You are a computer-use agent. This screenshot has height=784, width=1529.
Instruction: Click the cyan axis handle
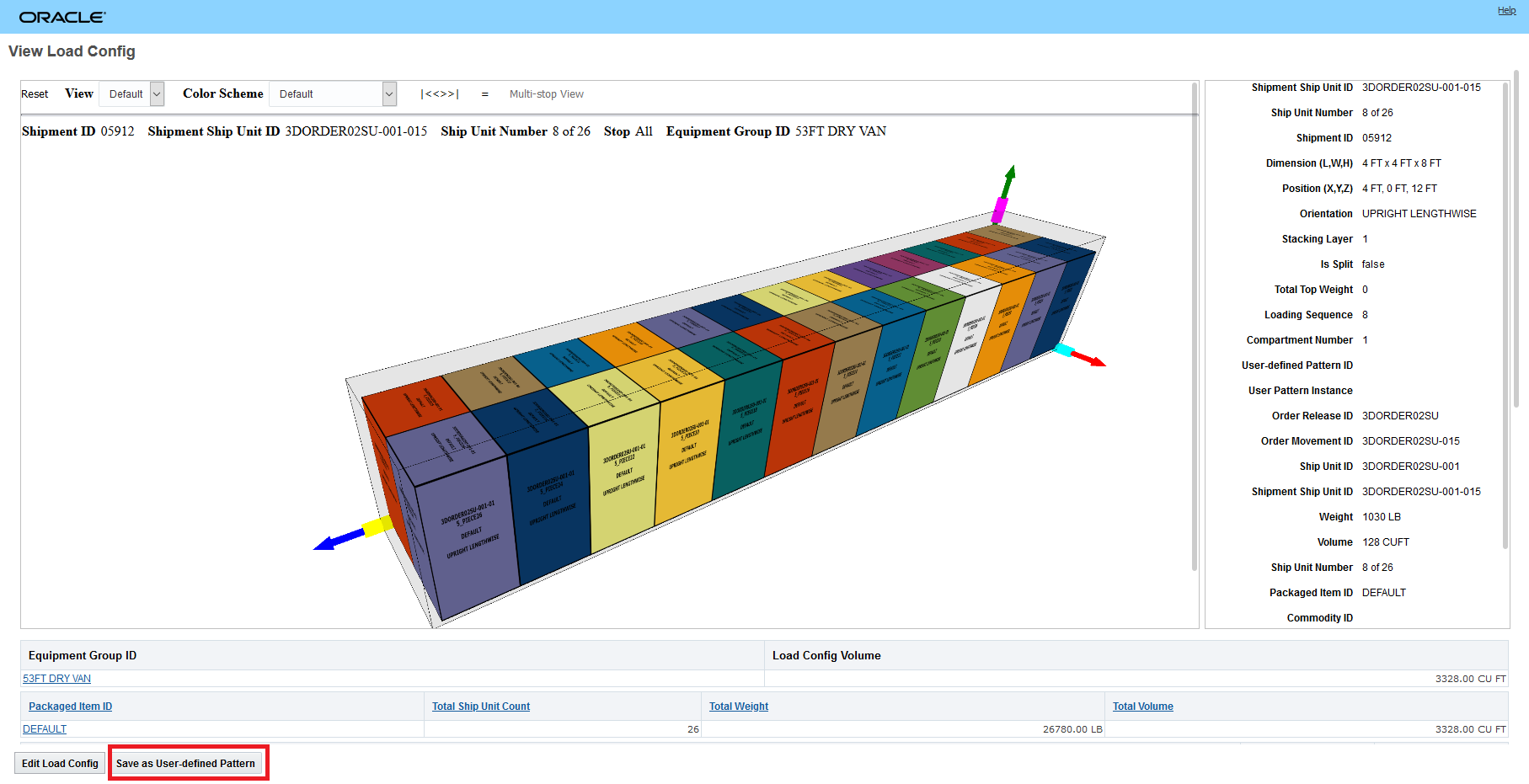[x=1064, y=349]
